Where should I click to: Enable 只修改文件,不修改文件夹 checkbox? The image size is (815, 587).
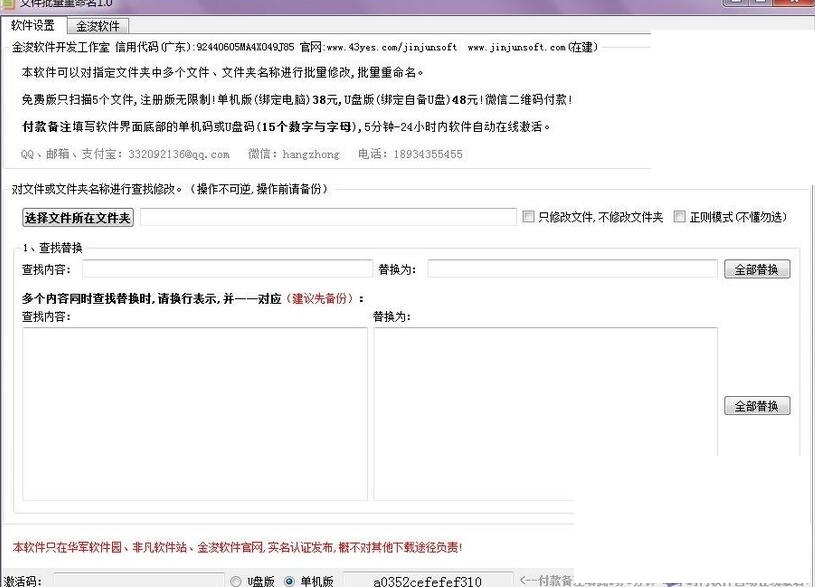[x=528, y=216]
